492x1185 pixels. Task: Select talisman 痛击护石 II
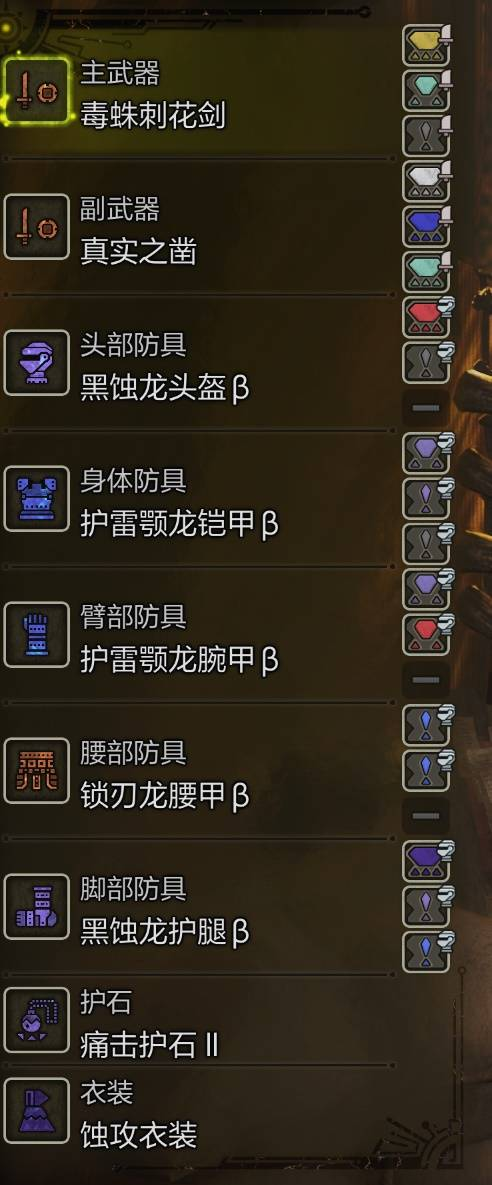150,1045
